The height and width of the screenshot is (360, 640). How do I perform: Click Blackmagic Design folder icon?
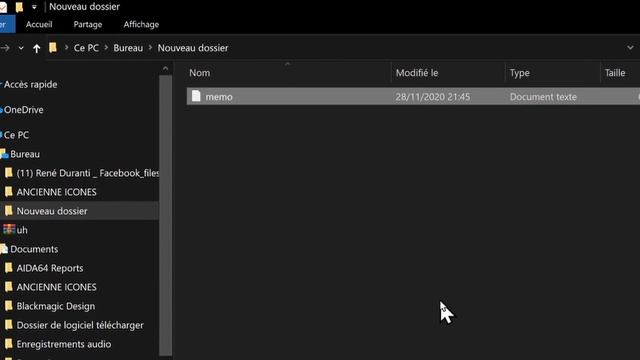tap(9, 306)
